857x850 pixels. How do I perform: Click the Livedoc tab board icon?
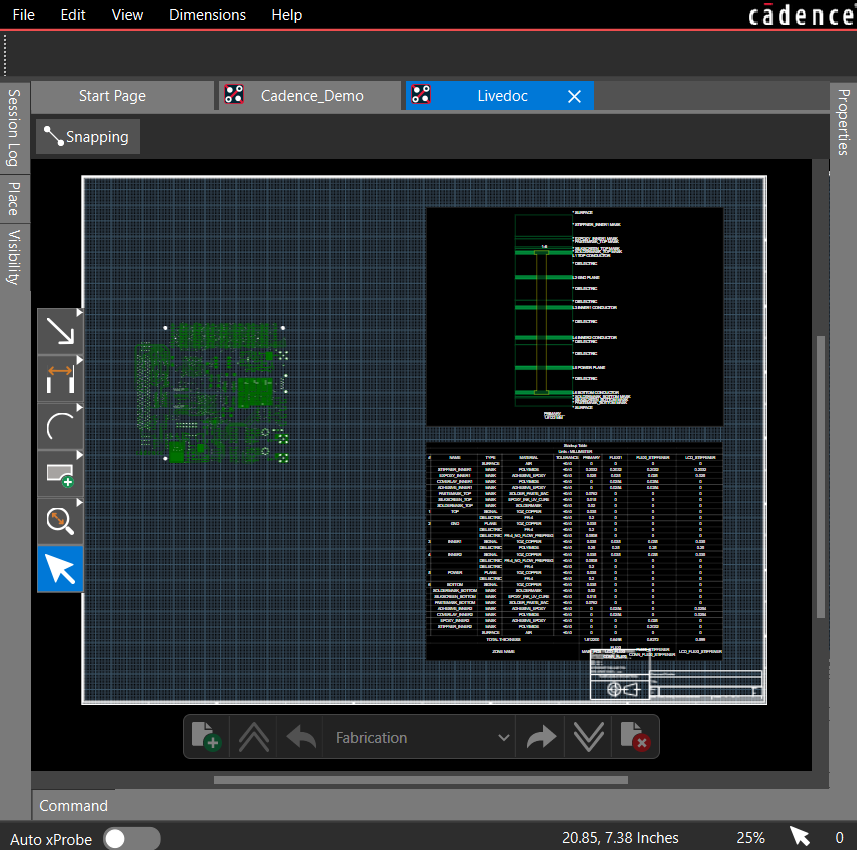coord(421,95)
